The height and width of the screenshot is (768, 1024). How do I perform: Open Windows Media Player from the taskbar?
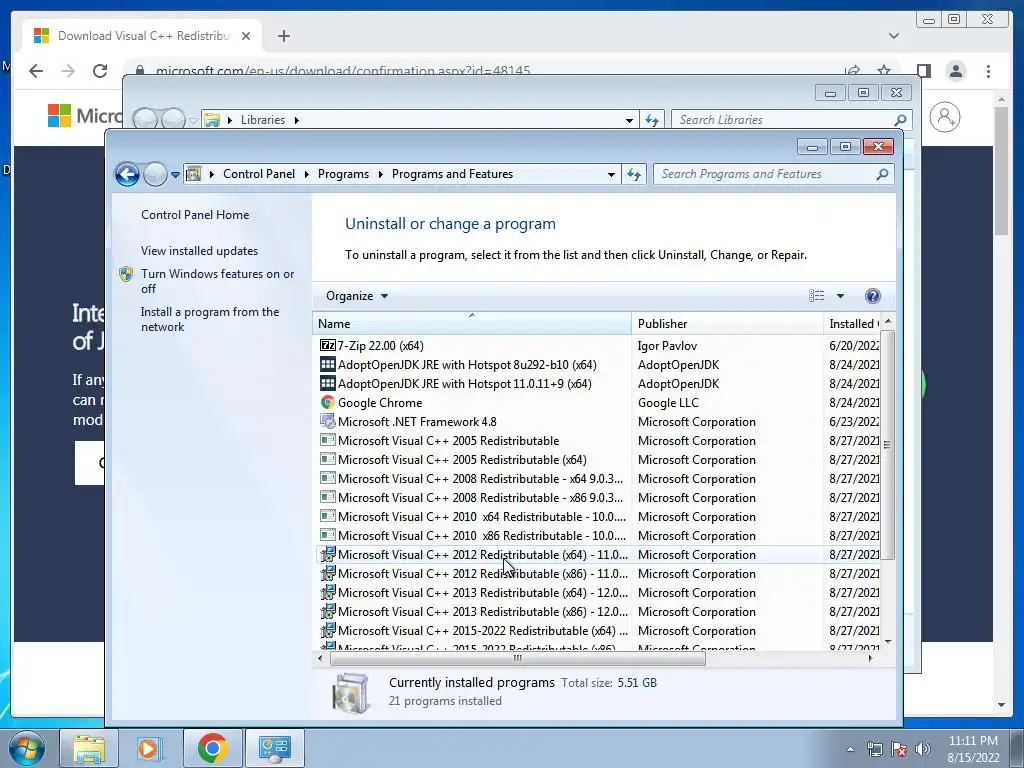point(149,748)
